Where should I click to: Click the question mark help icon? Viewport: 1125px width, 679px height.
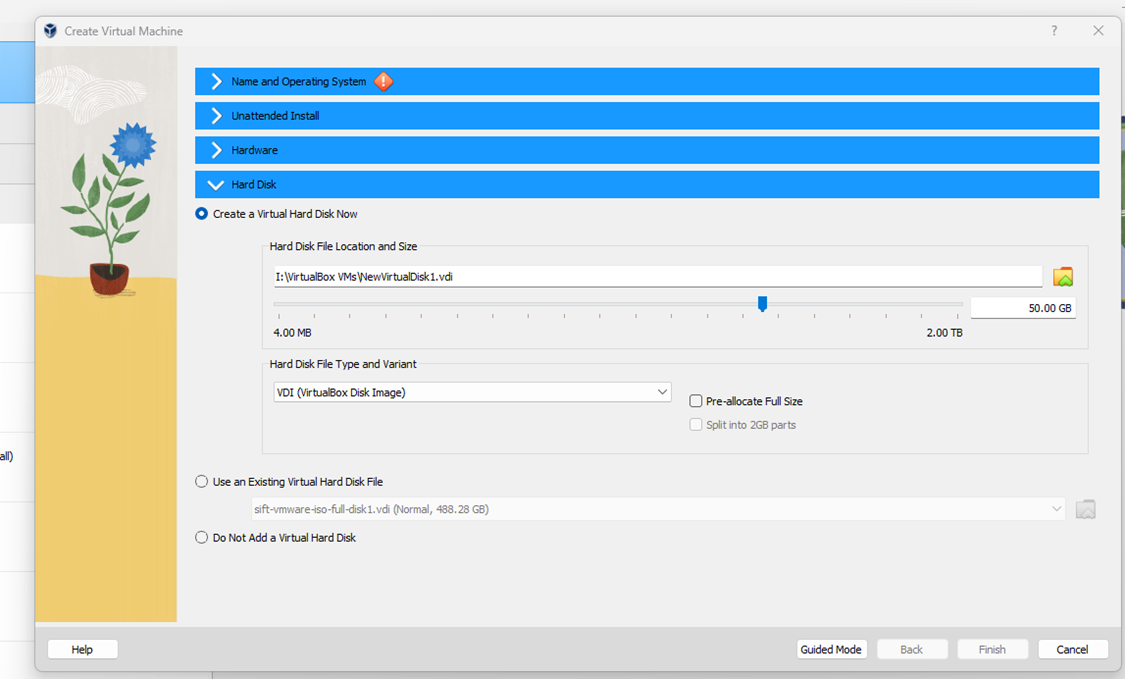click(1053, 31)
